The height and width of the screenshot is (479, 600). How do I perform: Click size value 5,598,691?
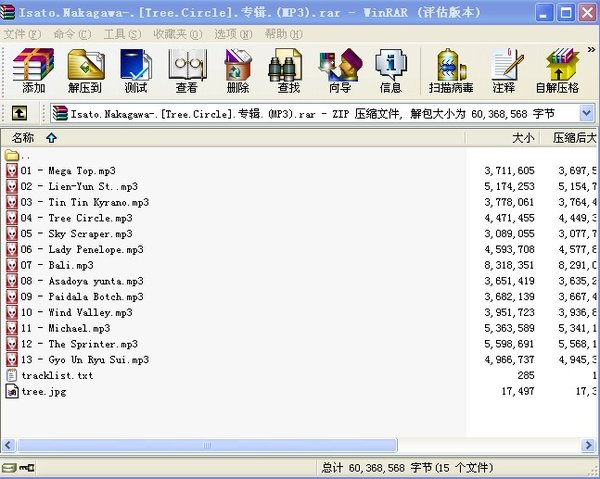(509, 344)
